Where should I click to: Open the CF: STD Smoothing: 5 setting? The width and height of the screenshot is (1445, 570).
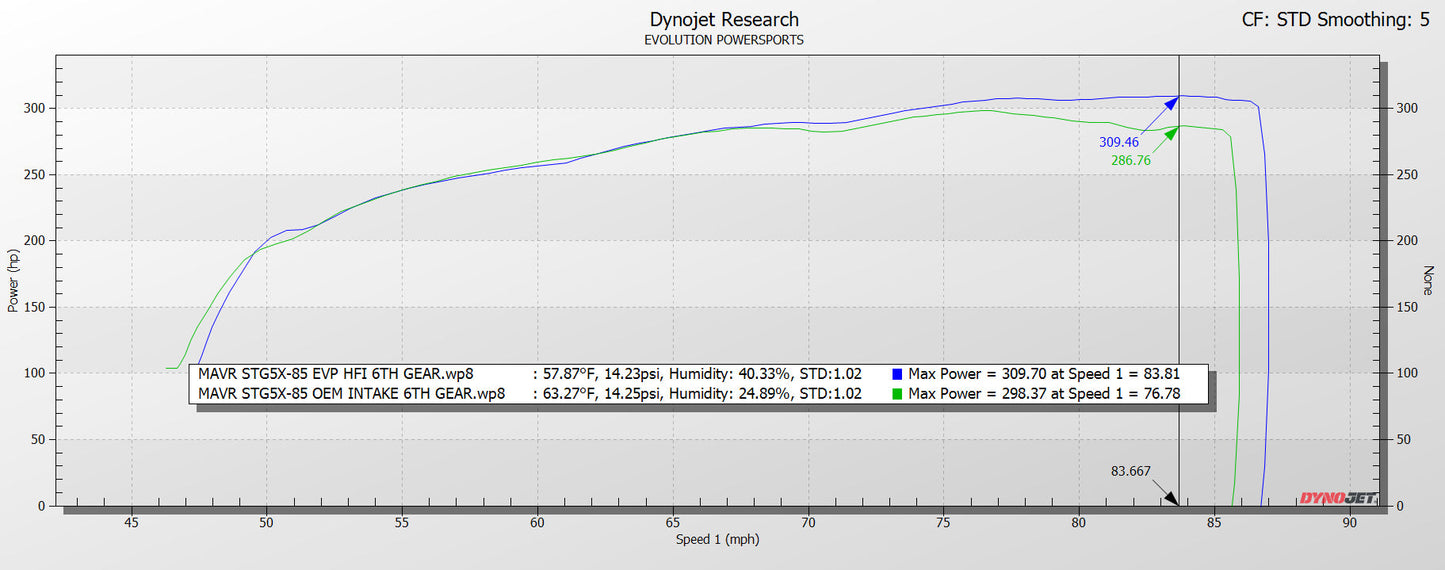(1335, 19)
